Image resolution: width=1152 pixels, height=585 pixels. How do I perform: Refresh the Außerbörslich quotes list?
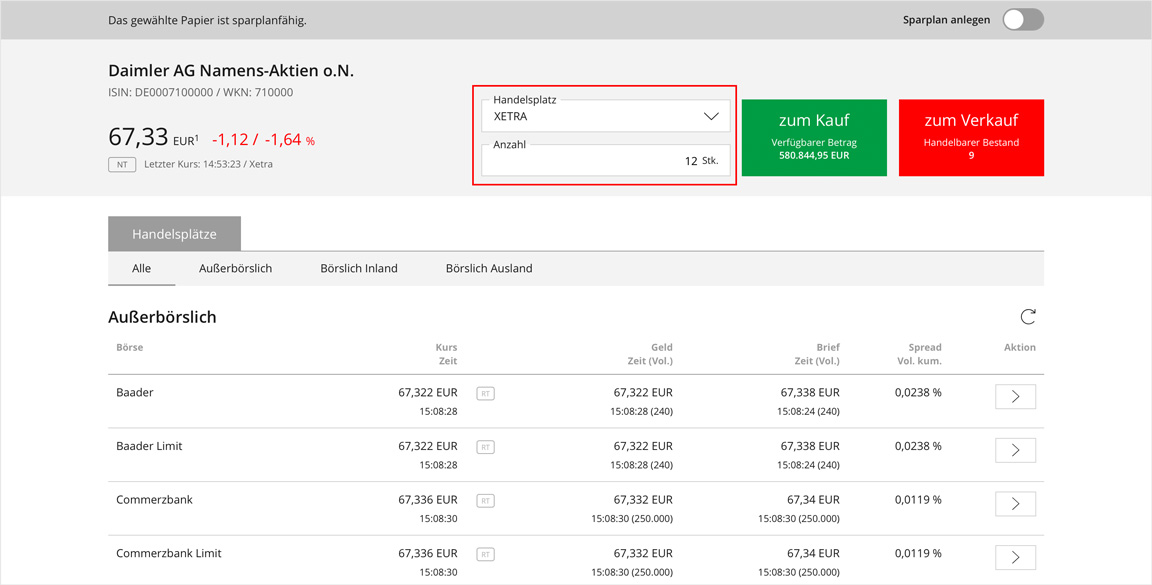(x=1028, y=317)
